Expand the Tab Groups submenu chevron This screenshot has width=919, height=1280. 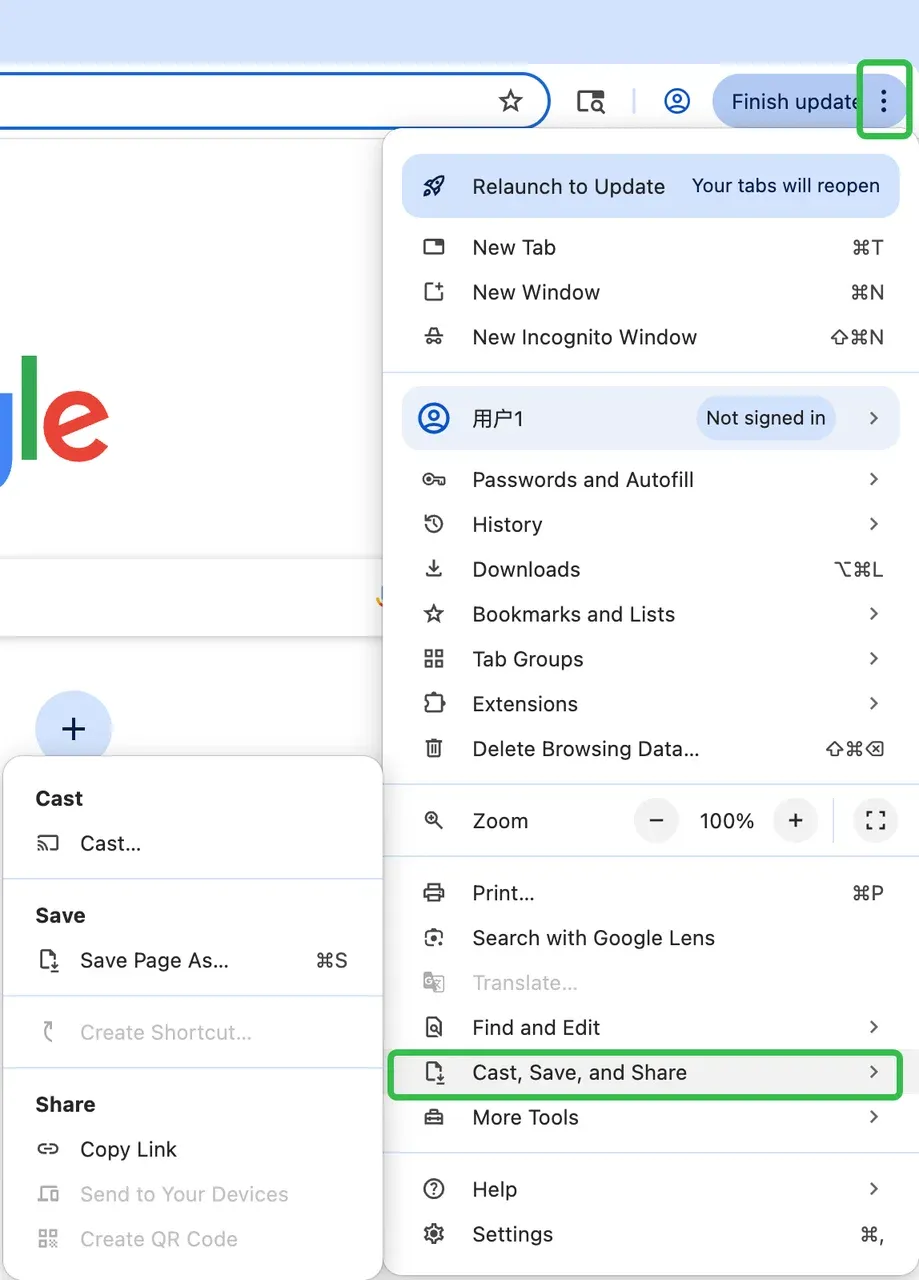[874, 659]
